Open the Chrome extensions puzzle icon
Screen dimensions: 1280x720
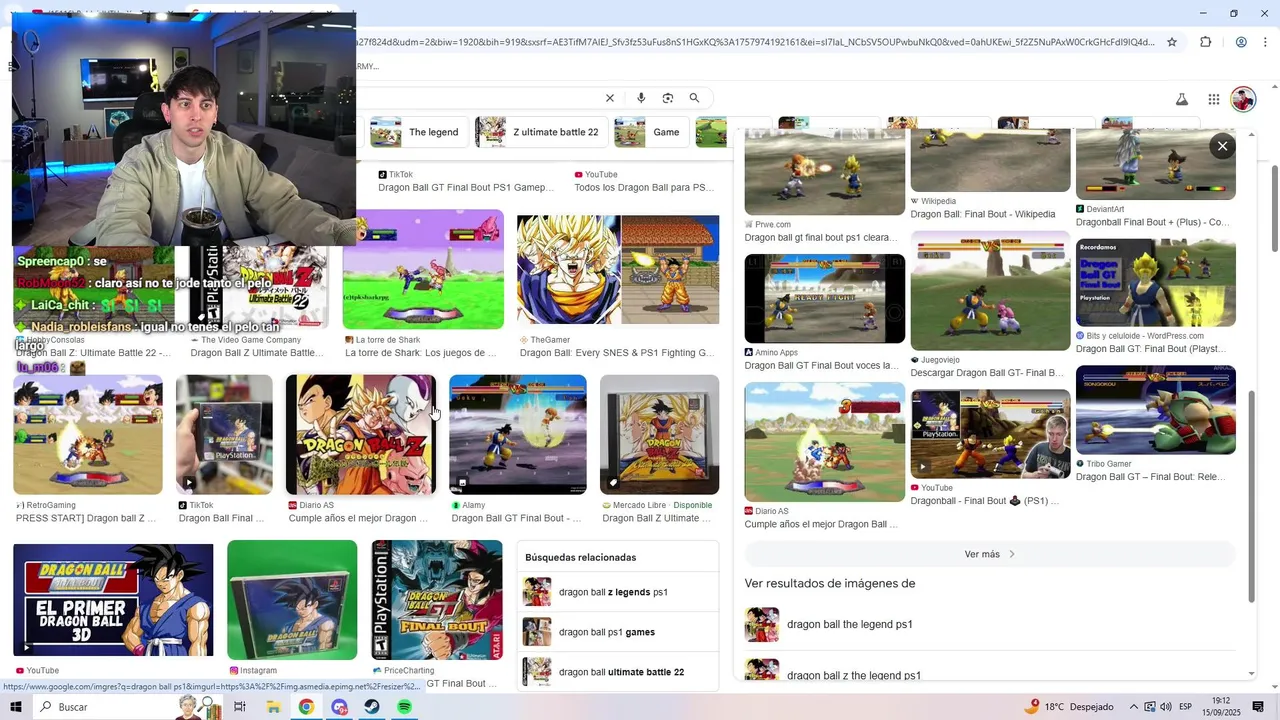tap(1205, 42)
